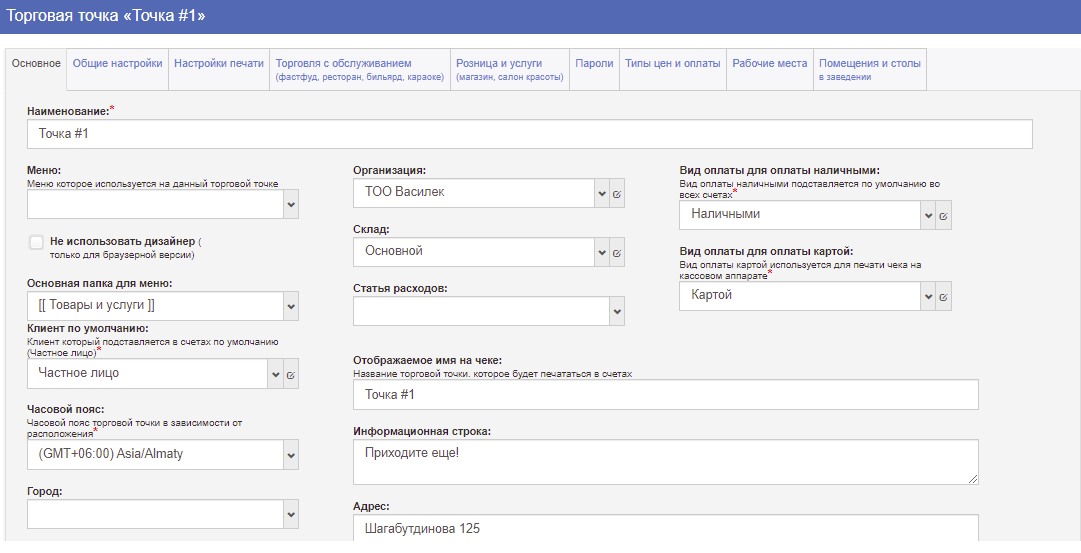Expand the Статья расходов dropdown

click(617, 312)
